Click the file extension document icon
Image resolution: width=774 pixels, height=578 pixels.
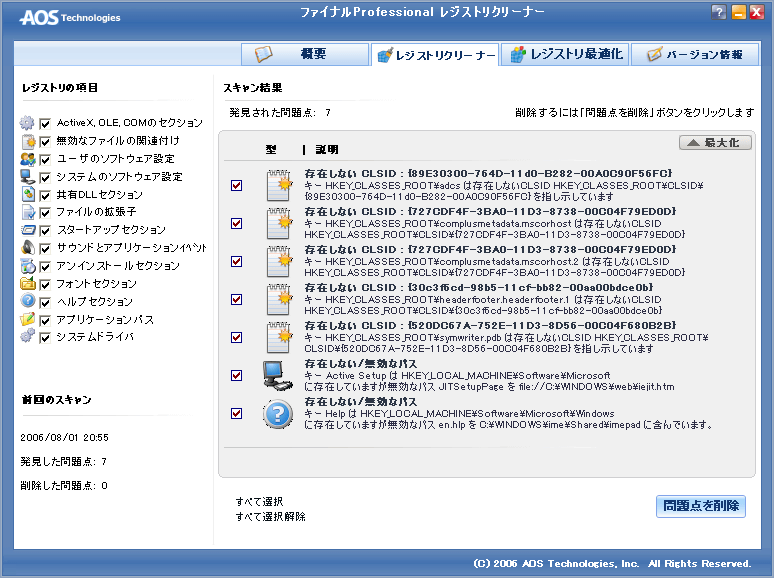(29, 212)
